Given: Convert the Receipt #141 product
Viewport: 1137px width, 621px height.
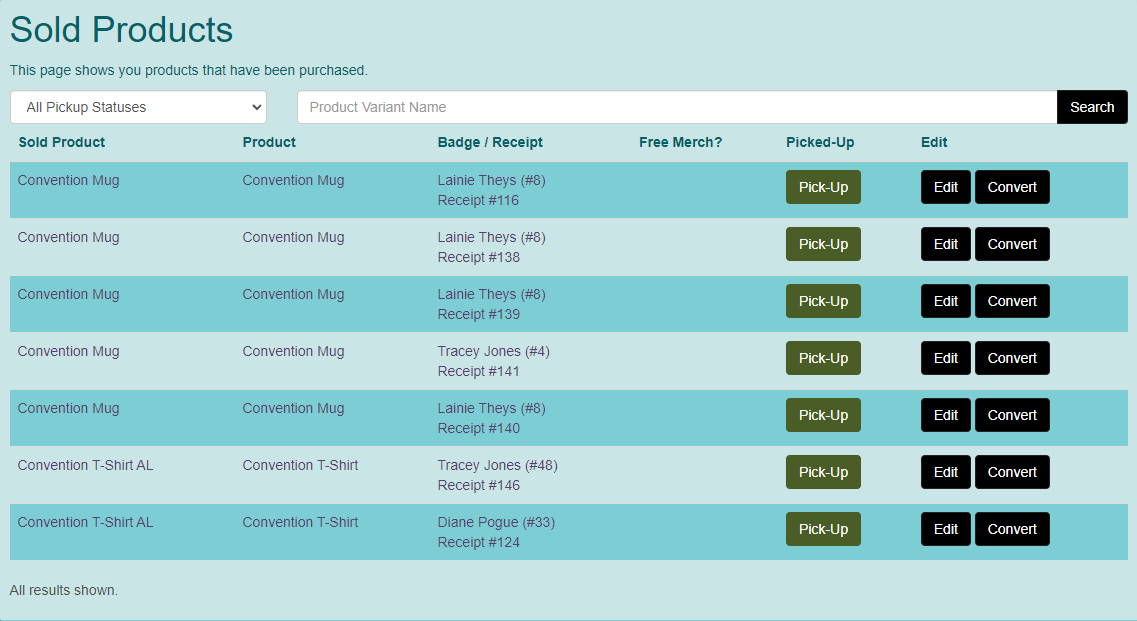Looking at the screenshot, I should click(x=1012, y=358).
